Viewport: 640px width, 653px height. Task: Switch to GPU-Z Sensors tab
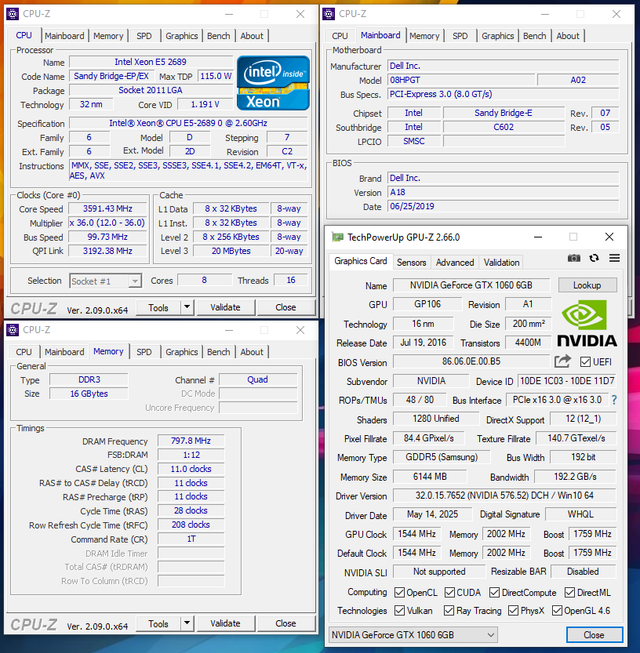point(411,262)
